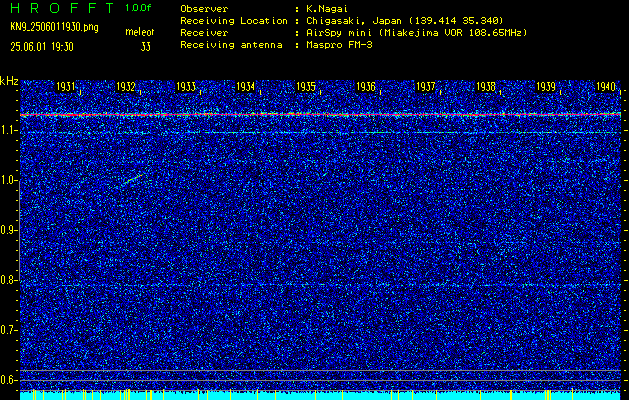Select location Chigasaki, Japan coordinates

pyautogui.click(x=405, y=20)
